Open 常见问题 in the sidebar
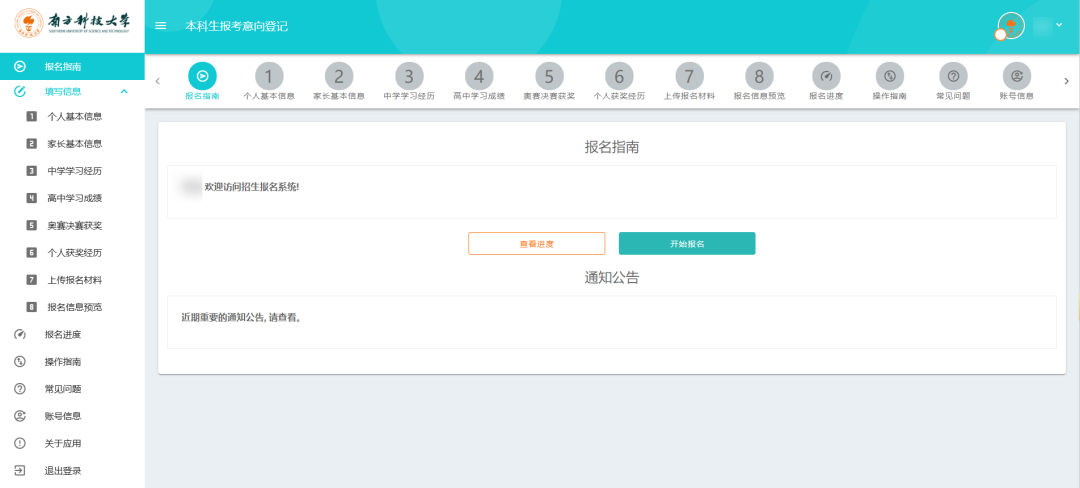 pyautogui.click(x=63, y=389)
